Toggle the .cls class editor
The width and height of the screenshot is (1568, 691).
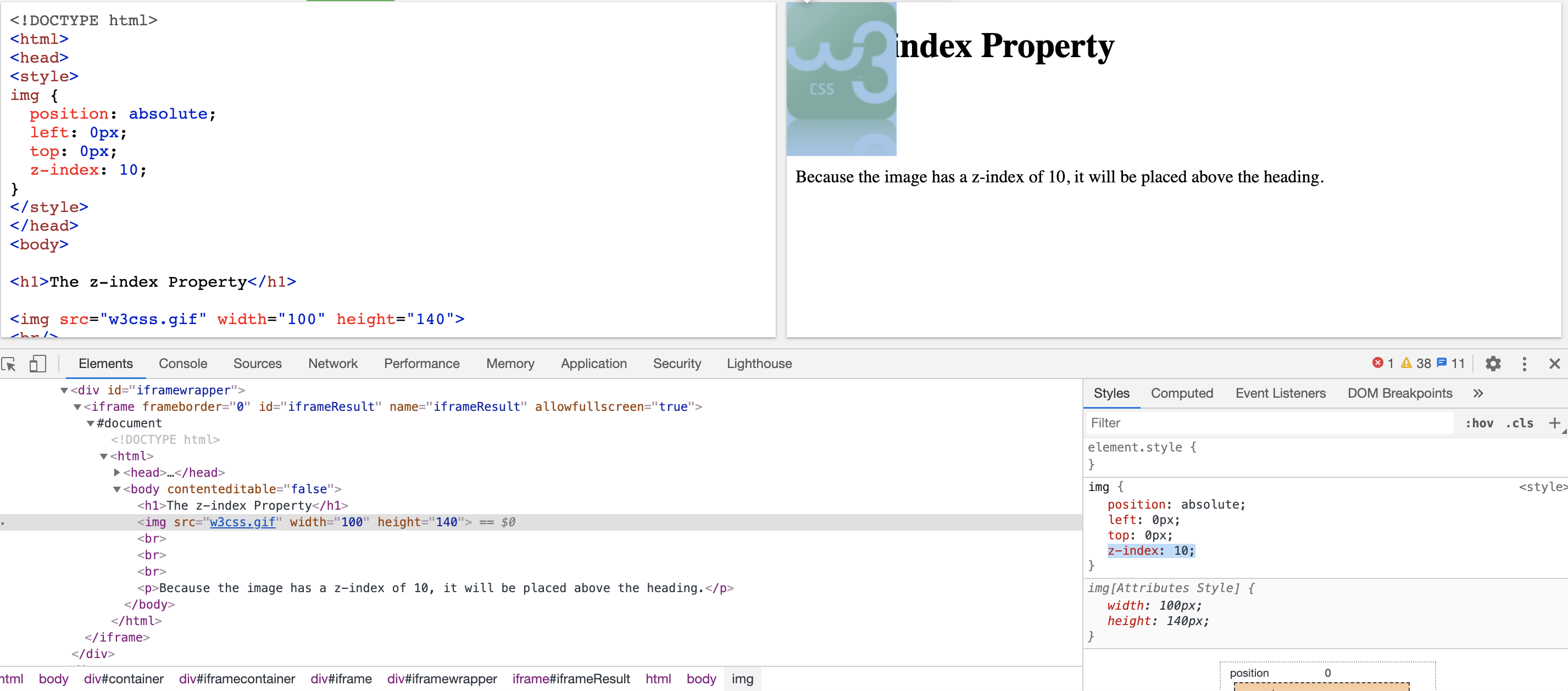(x=1519, y=423)
